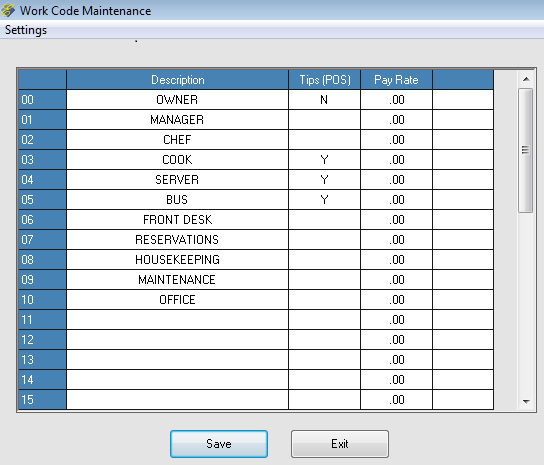Viewport: 544px width, 465px height.
Task: Select row header 05 for BUS
Action: [42, 200]
